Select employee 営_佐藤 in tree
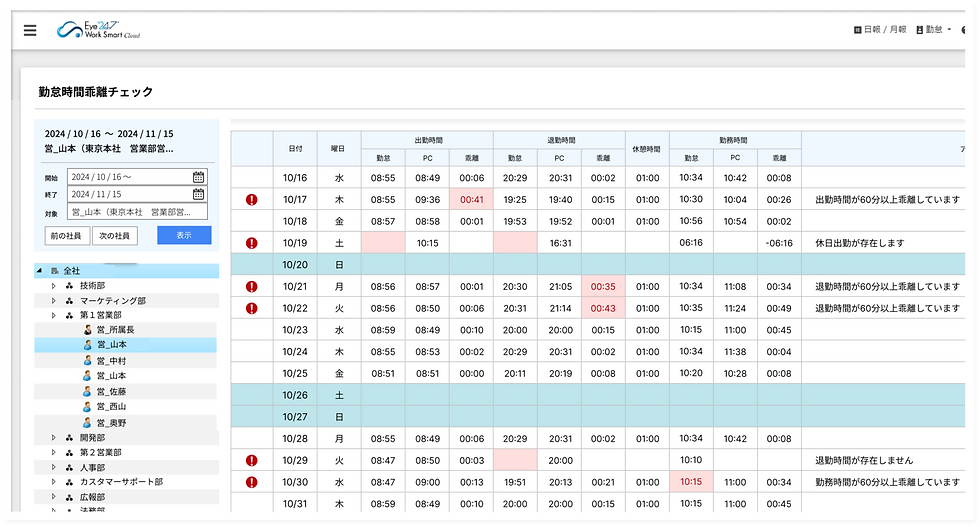Viewport: 980px width, 527px height. [x=111, y=391]
